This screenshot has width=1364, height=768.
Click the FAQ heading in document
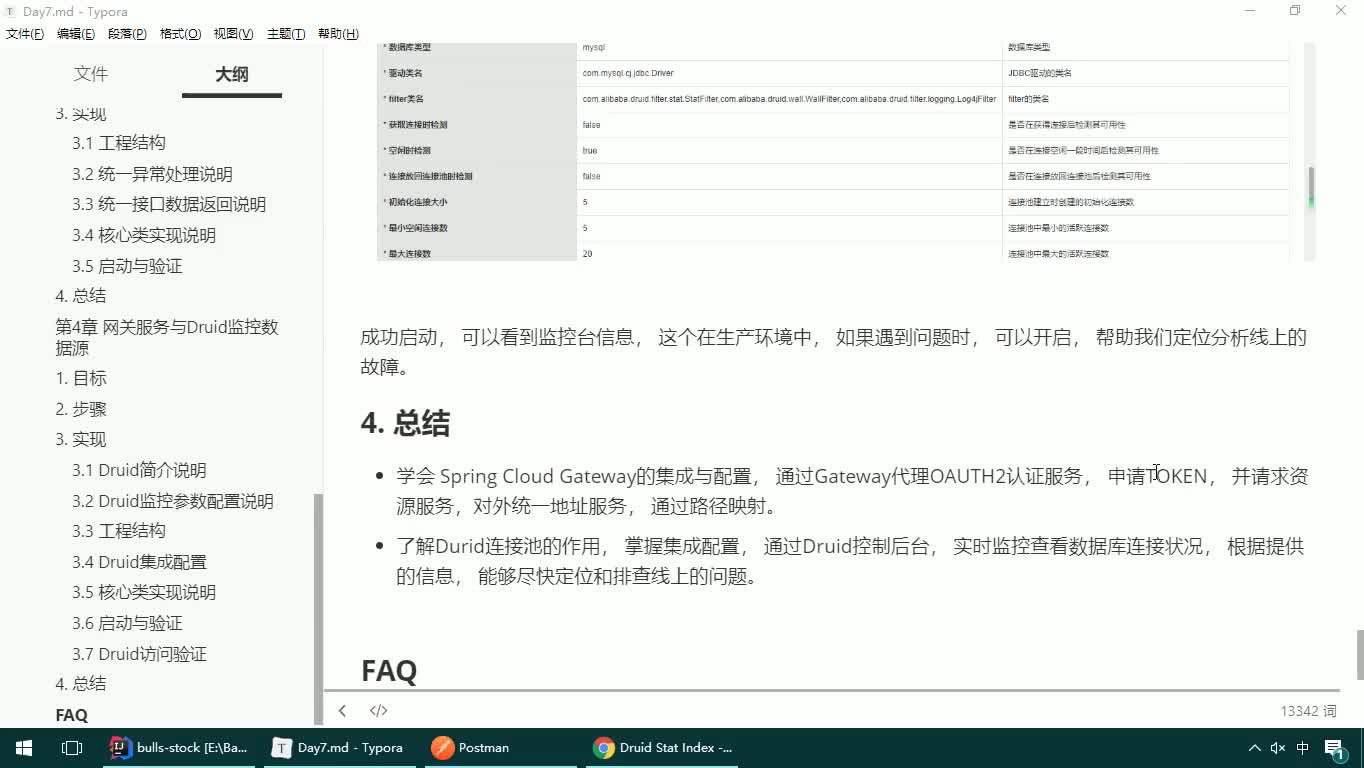(x=389, y=670)
